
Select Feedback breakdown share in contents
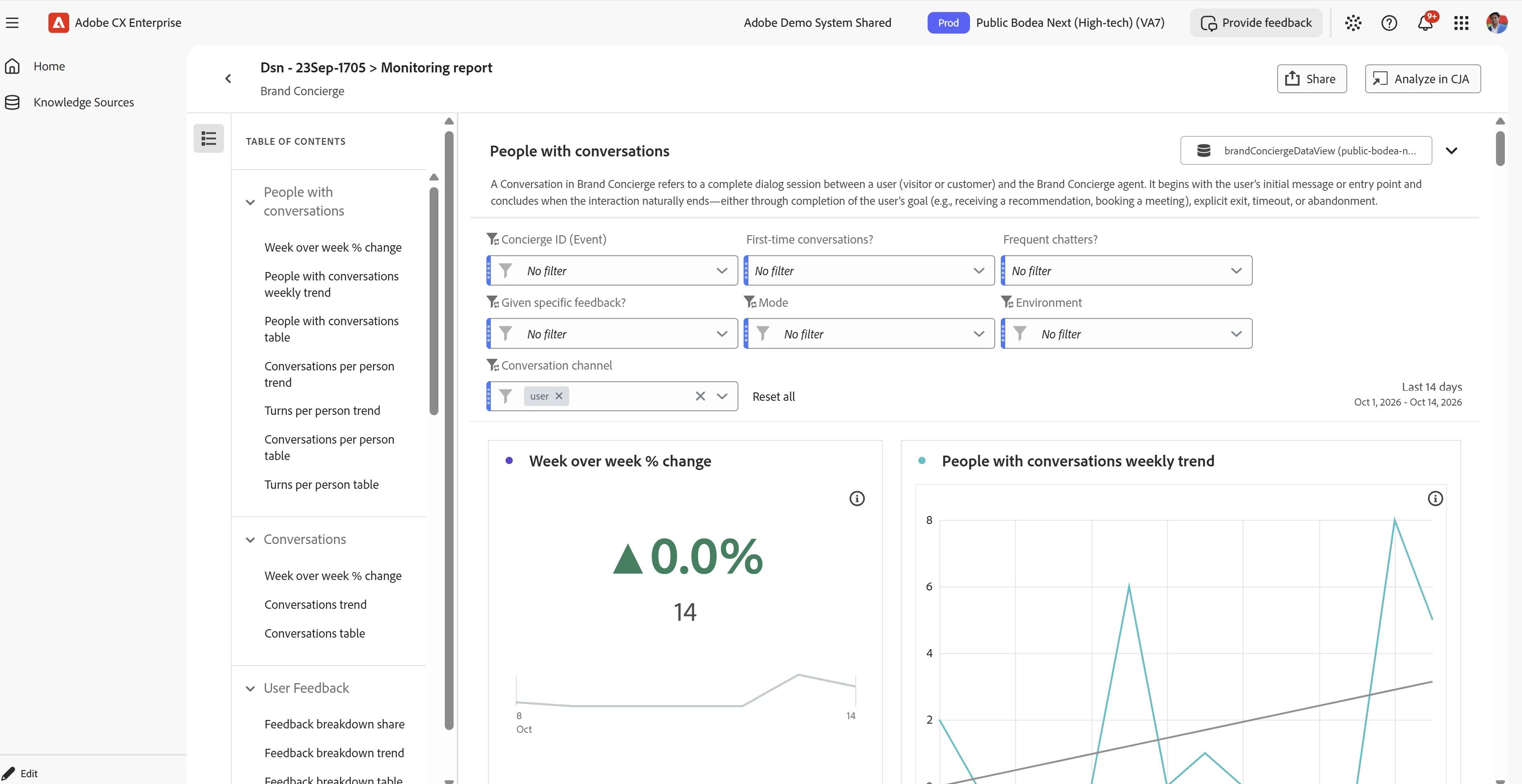(334, 724)
